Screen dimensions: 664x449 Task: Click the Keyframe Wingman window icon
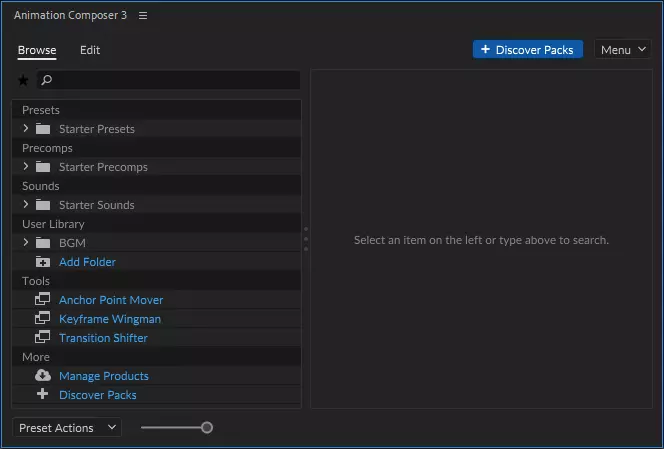pyautogui.click(x=42, y=318)
